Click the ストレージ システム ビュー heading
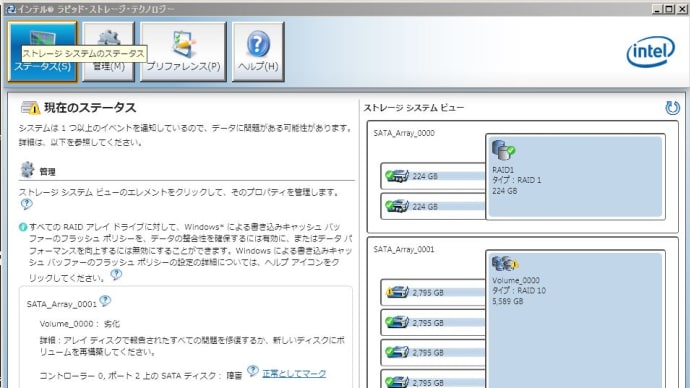 tap(414, 108)
